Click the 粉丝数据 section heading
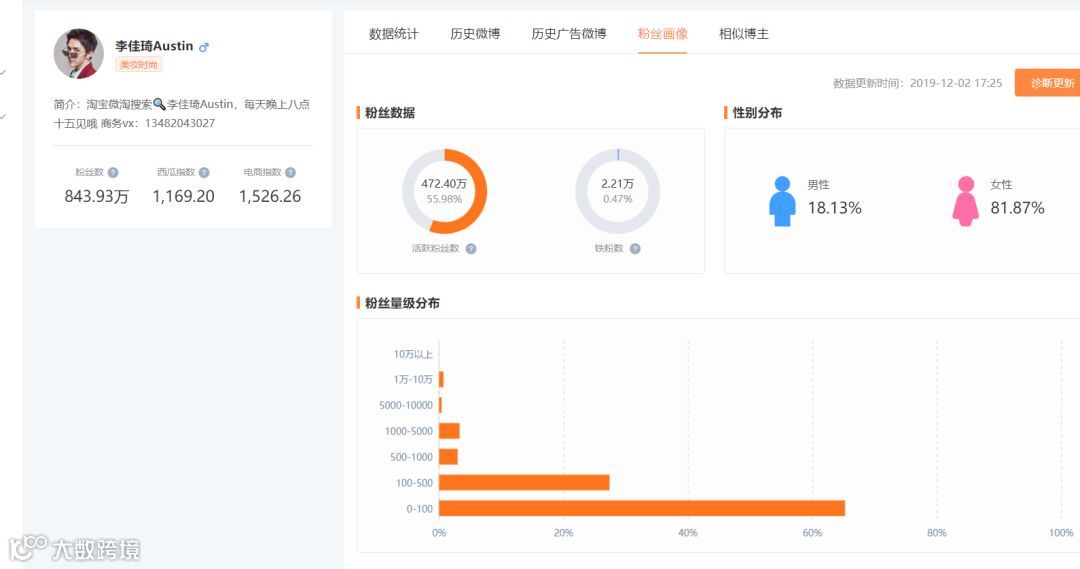The height and width of the screenshot is (569, 1080). [390, 112]
